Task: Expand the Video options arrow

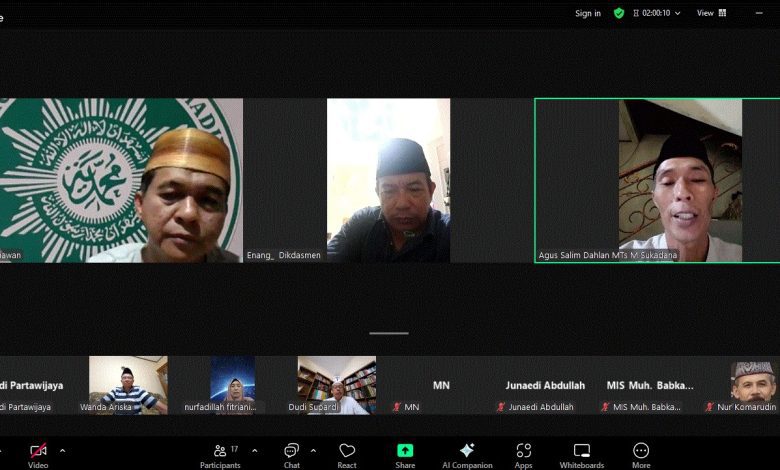Action: tap(62, 450)
